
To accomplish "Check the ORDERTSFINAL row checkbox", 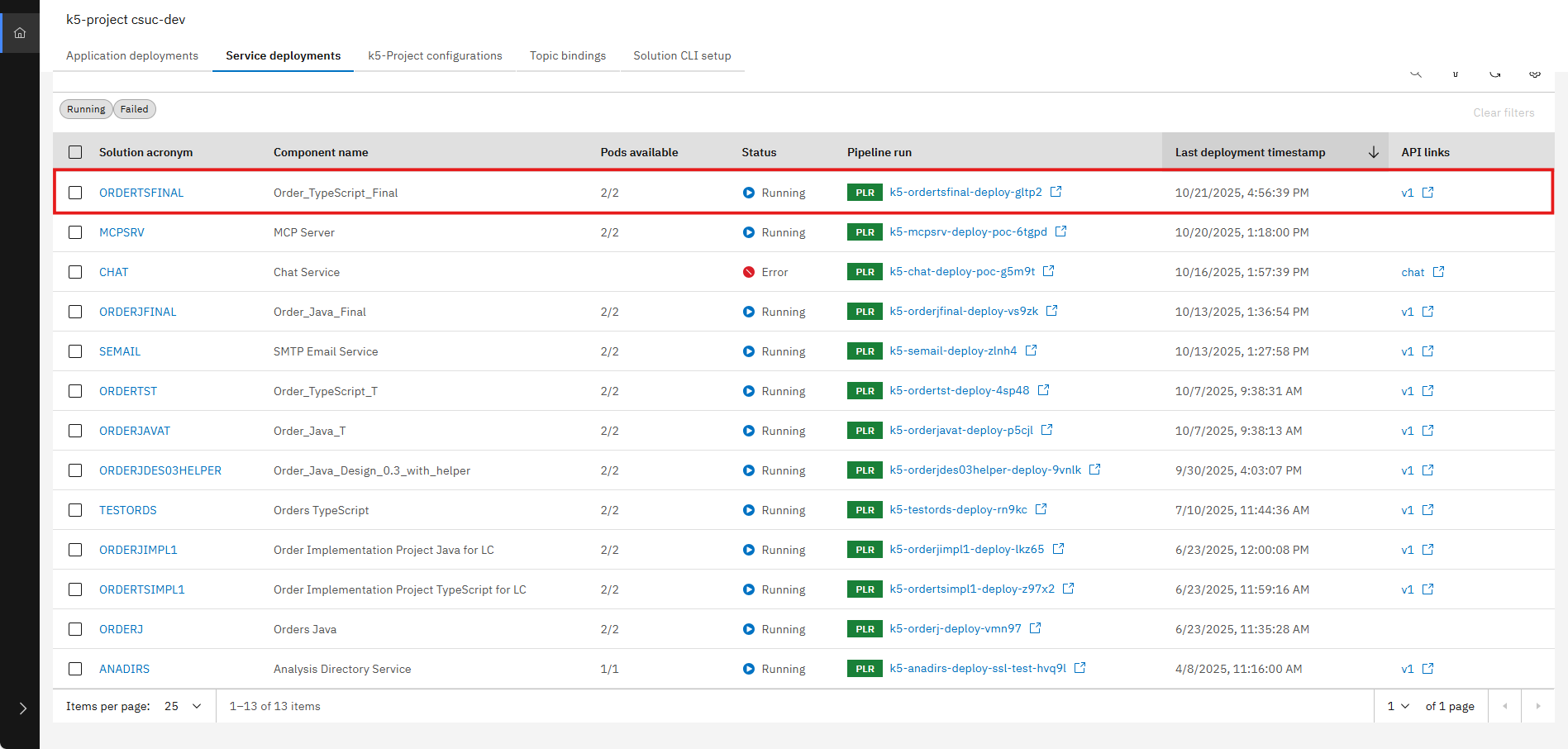I will [x=75, y=192].
